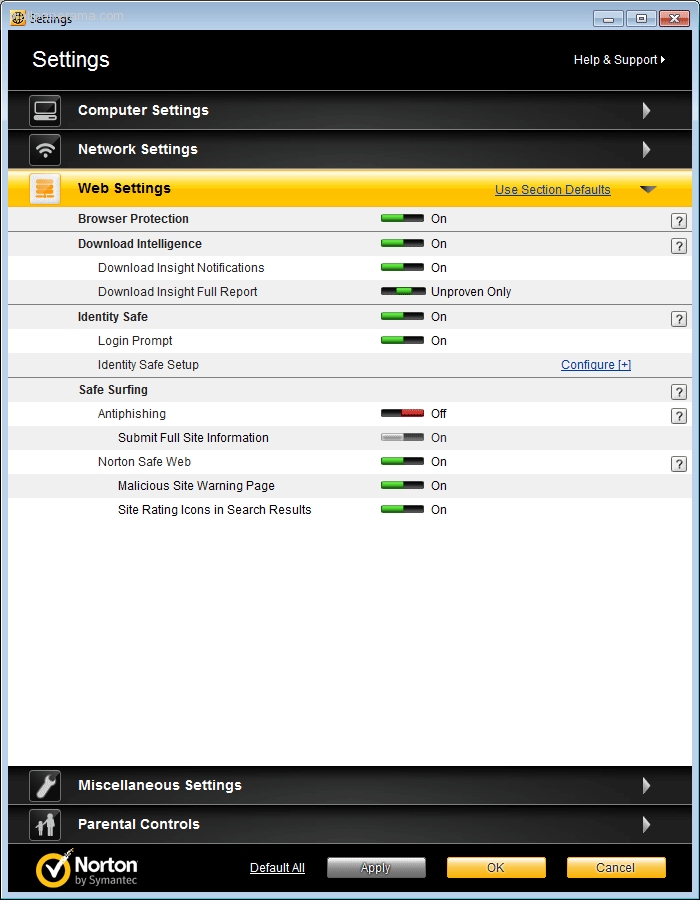Click Browser Protection label
Viewport: 700px width, 900px height.
coord(133,219)
